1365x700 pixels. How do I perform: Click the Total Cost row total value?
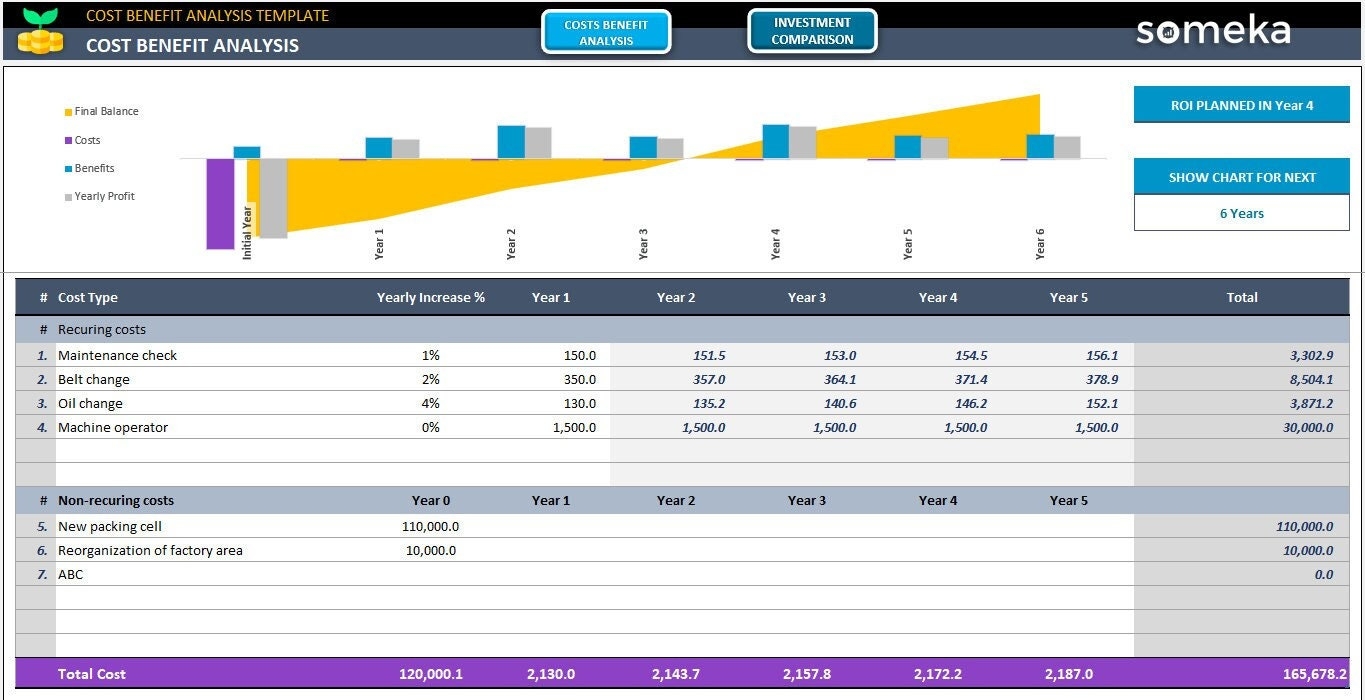[1314, 673]
